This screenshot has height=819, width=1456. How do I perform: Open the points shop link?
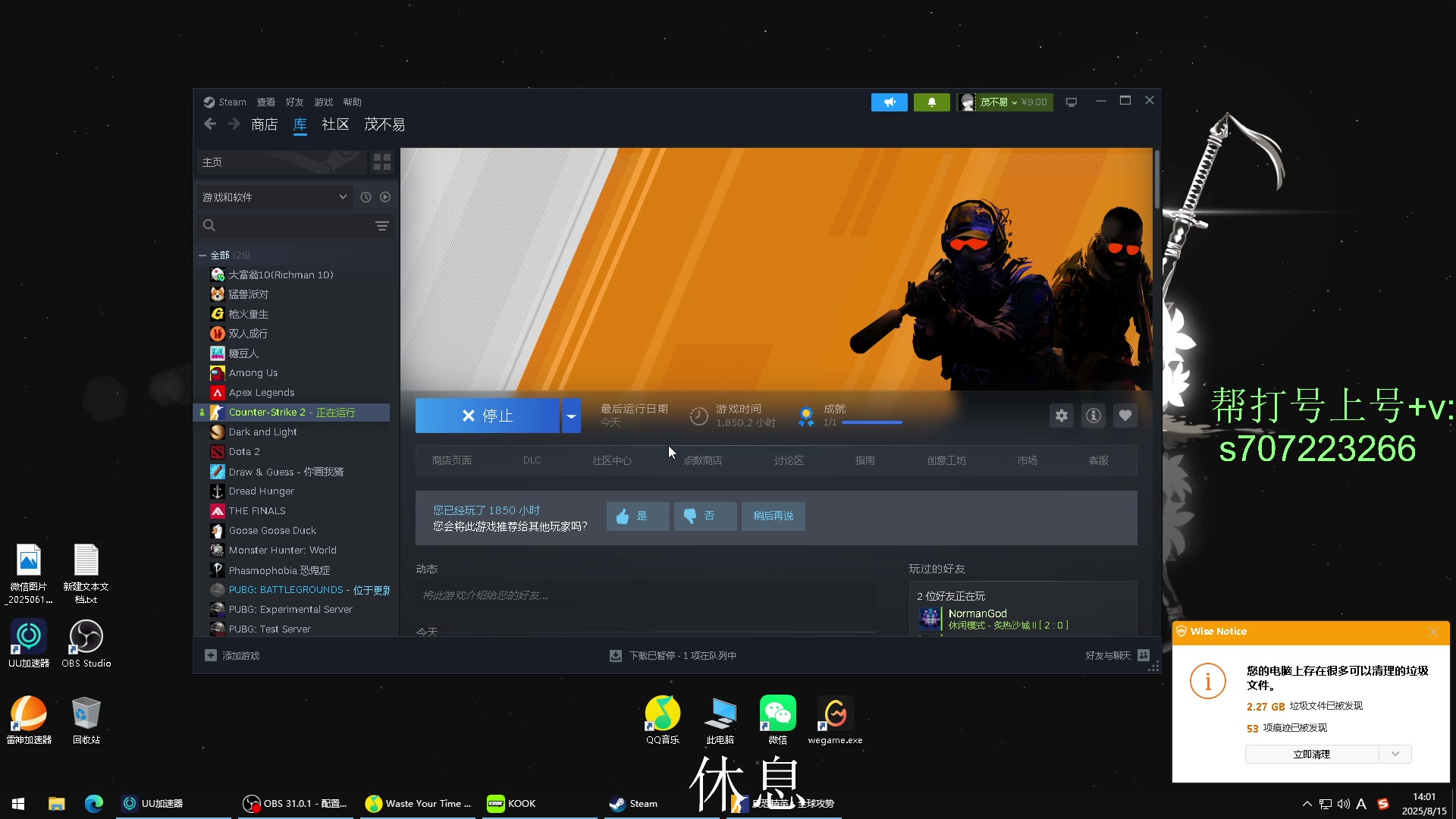click(702, 461)
